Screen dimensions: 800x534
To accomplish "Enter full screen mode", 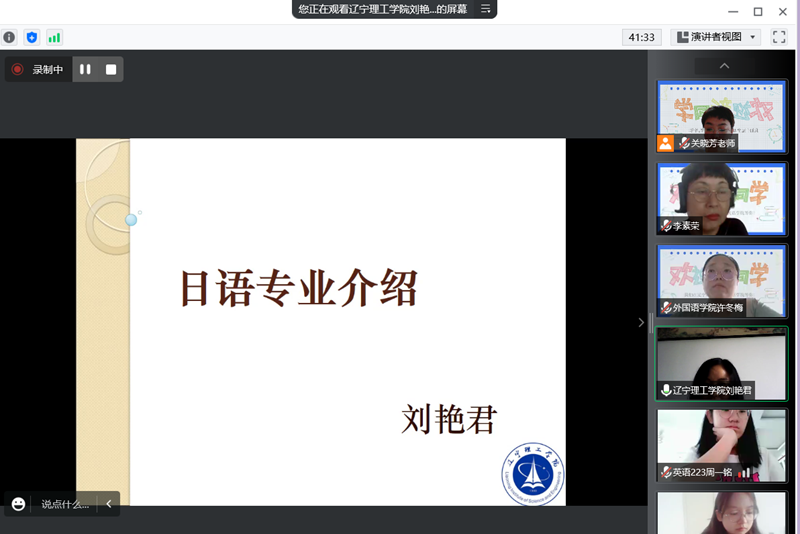I will click(779, 37).
